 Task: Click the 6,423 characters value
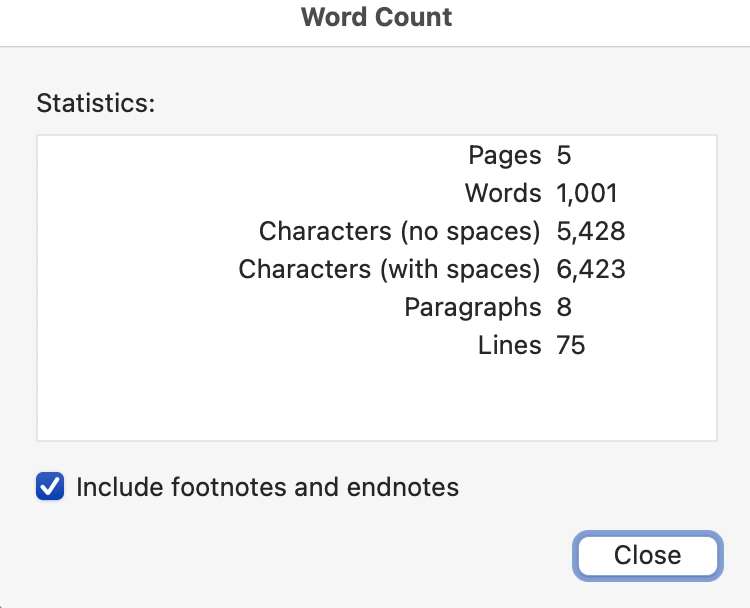[x=590, y=269]
